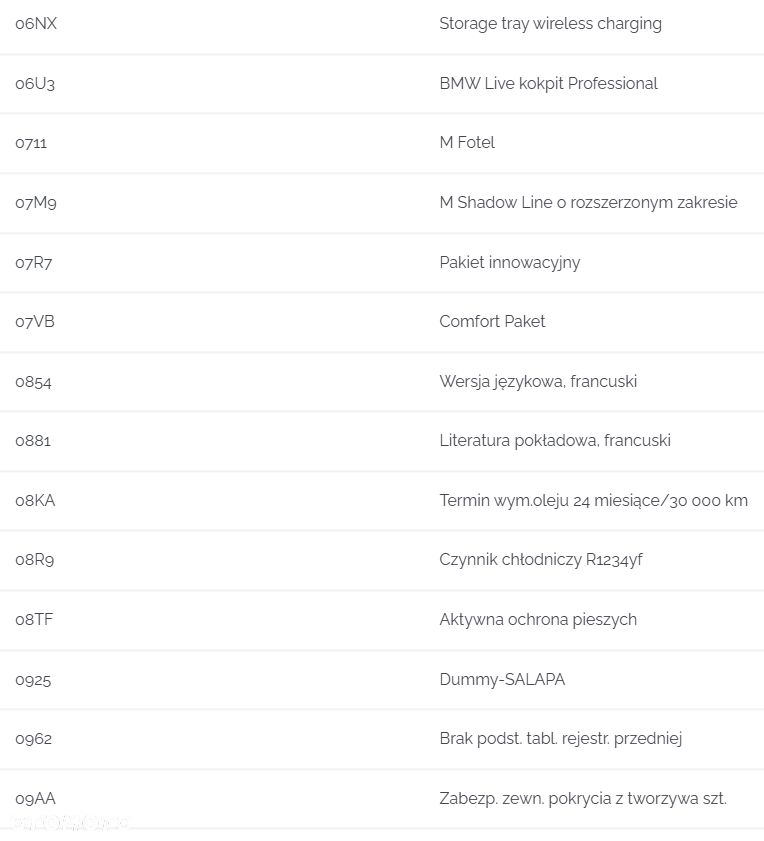Select the 06NX option code
This screenshot has width=764, height=841.
point(36,24)
